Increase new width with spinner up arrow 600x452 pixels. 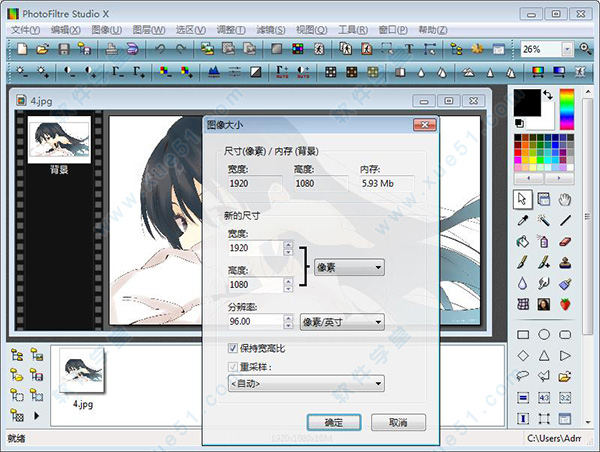[288, 244]
